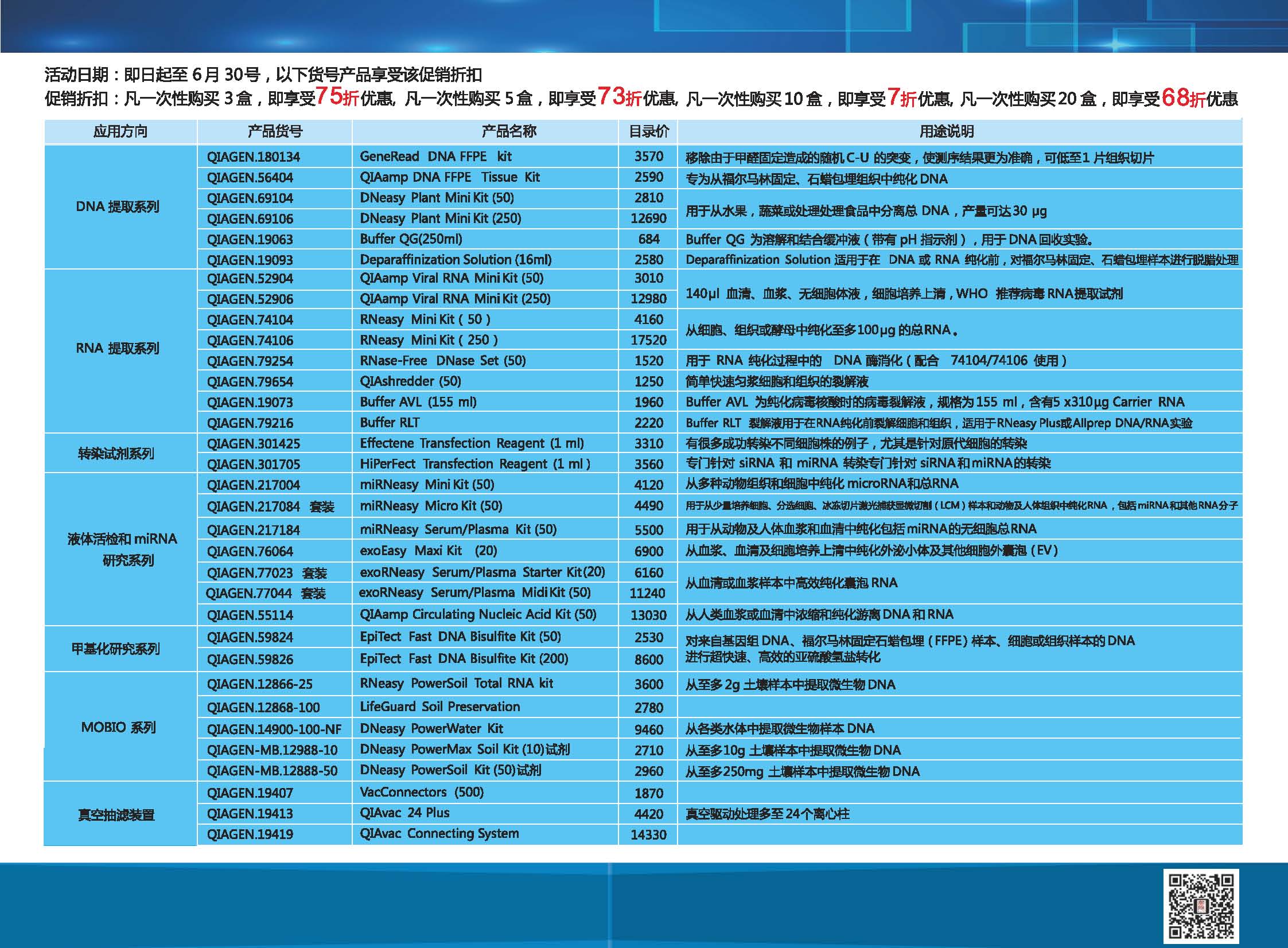Viewport: 1288px width, 948px height.
Task: Select product number QIAGEN.59826
Action: (250, 660)
